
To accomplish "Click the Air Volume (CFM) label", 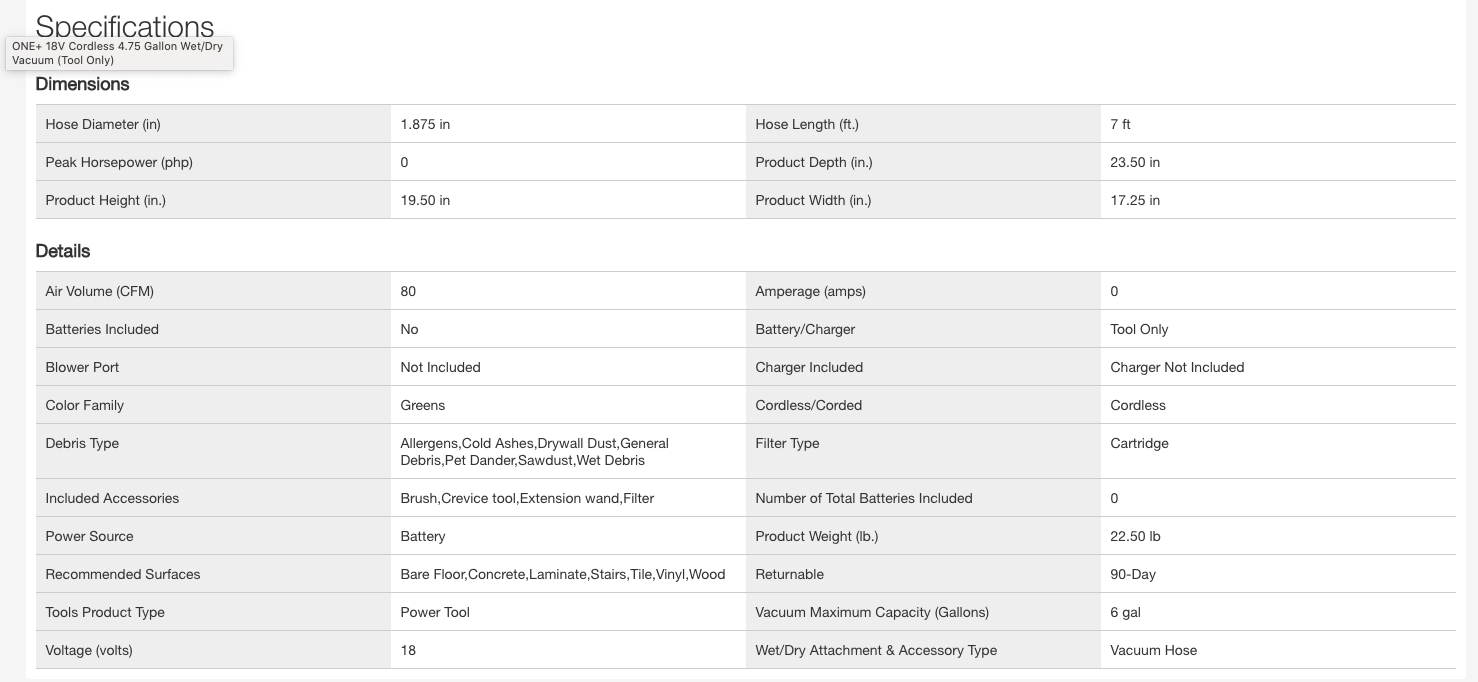I will (99, 291).
